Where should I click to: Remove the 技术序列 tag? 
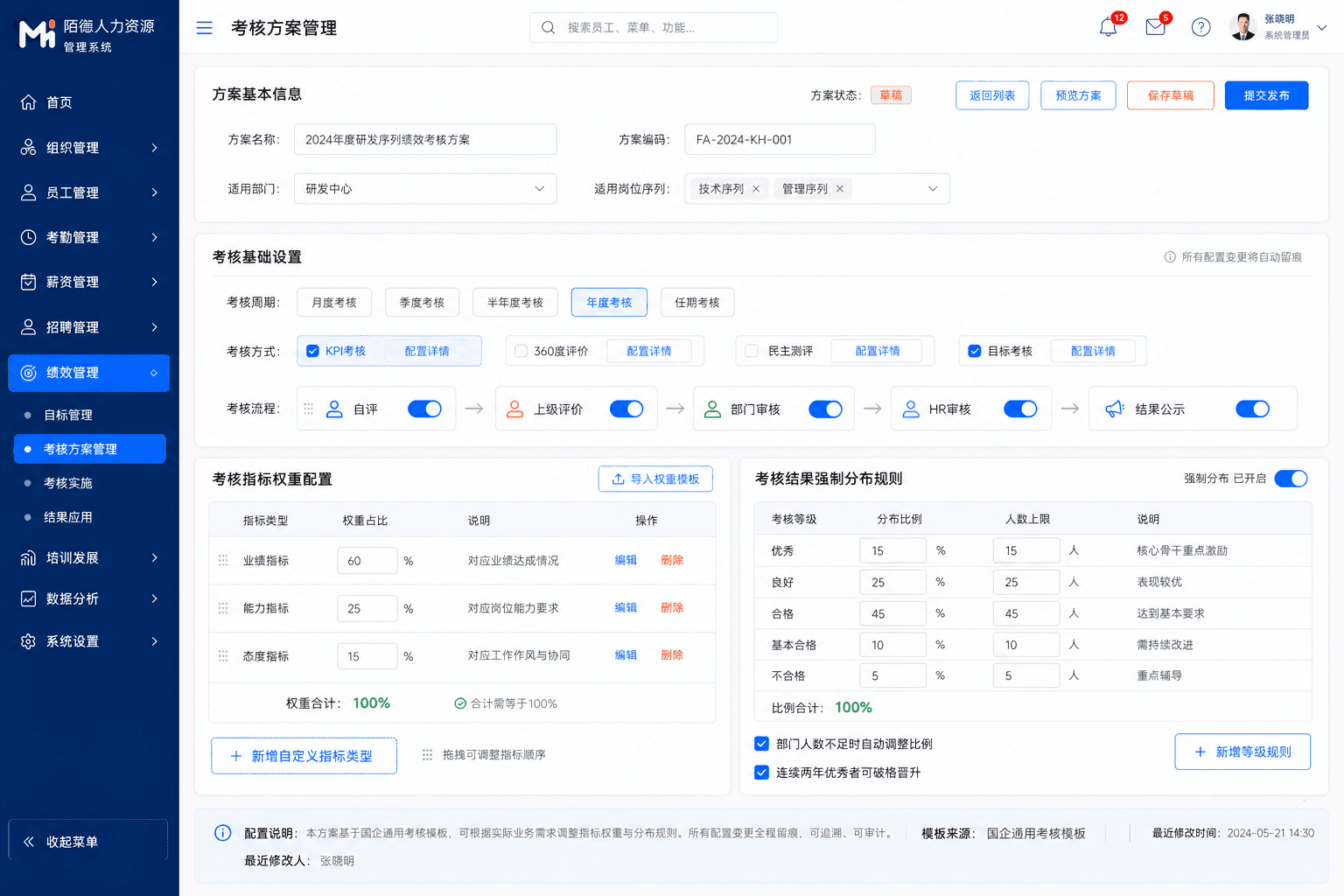[x=756, y=189]
